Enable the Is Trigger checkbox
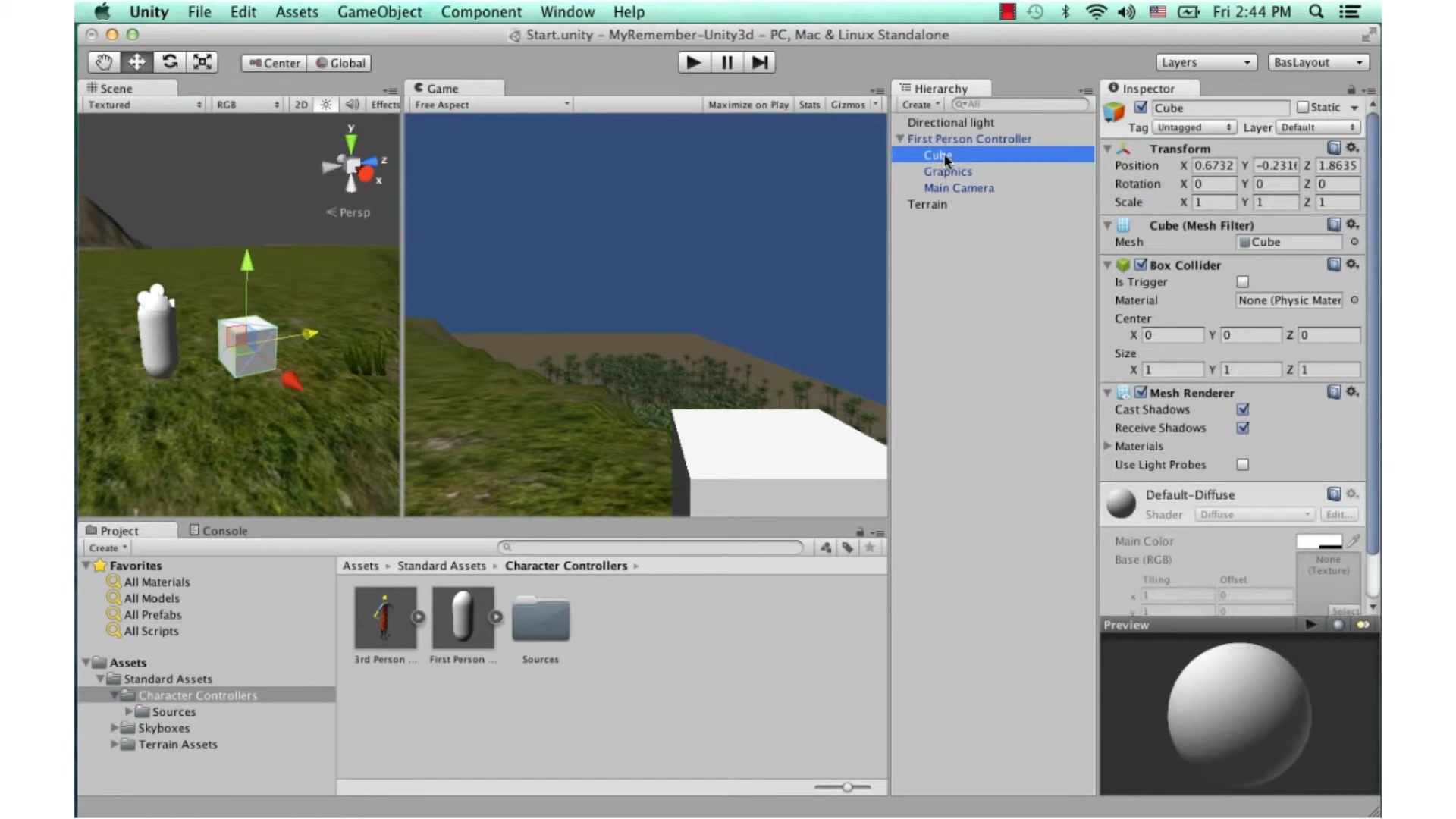Image resolution: width=1456 pixels, height=819 pixels. (x=1242, y=282)
